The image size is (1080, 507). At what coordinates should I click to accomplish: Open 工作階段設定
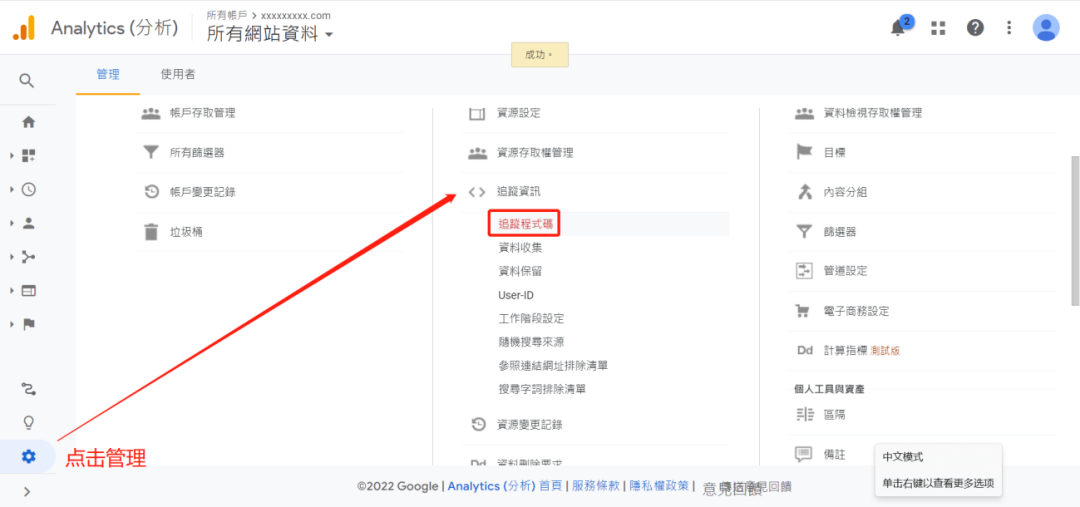[x=531, y=318]
